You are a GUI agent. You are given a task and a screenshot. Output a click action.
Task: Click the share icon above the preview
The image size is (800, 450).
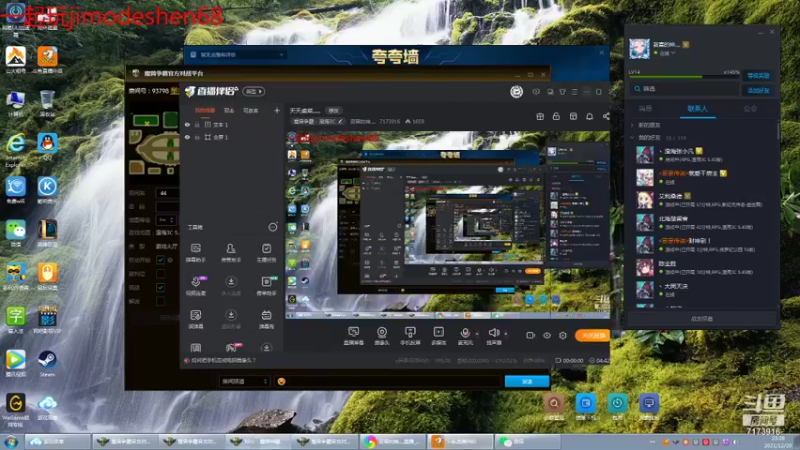(606, 117)
